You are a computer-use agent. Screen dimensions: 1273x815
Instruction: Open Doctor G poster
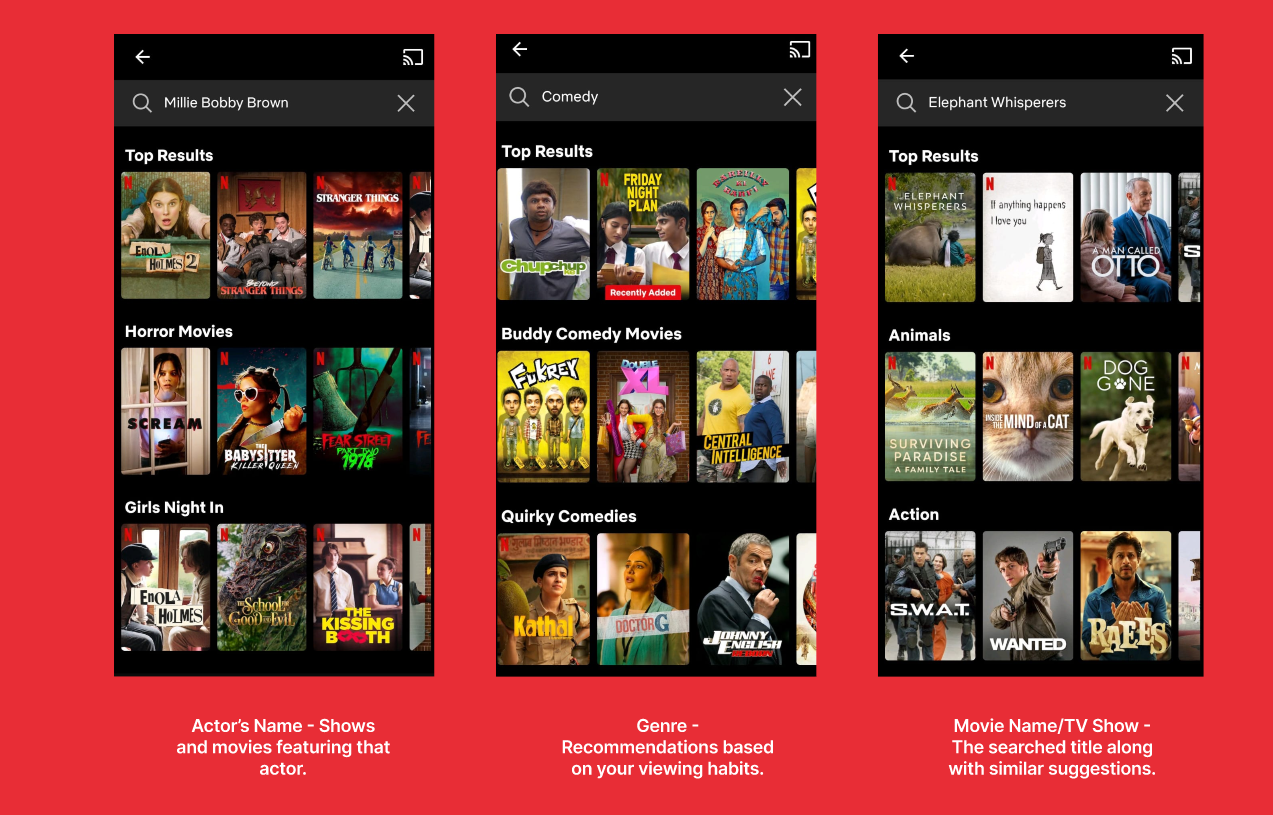pyautogui.click(x=643, y=599)
